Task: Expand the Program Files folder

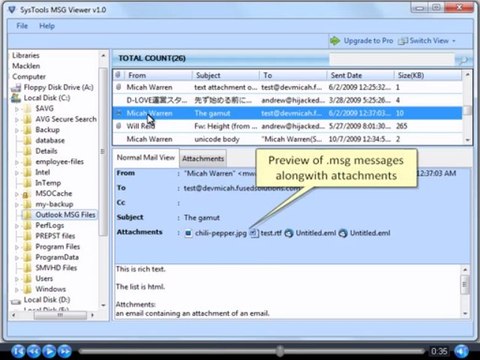Action: coord(17,247)
